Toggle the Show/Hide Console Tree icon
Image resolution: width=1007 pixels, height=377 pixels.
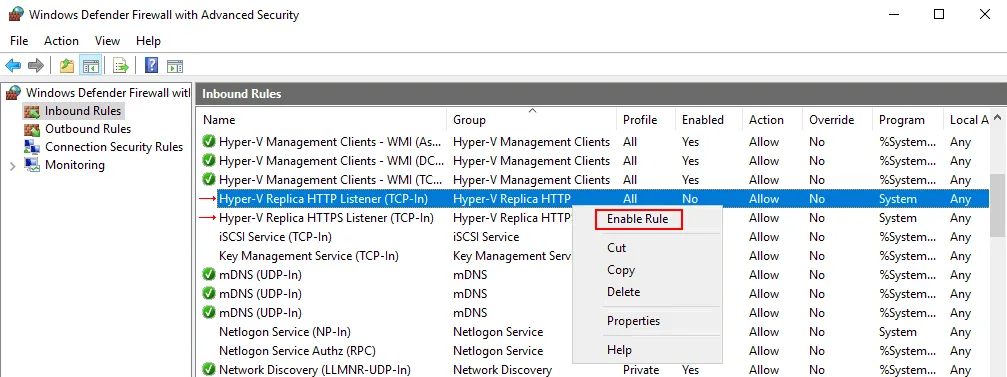click(x=91, y=65)
